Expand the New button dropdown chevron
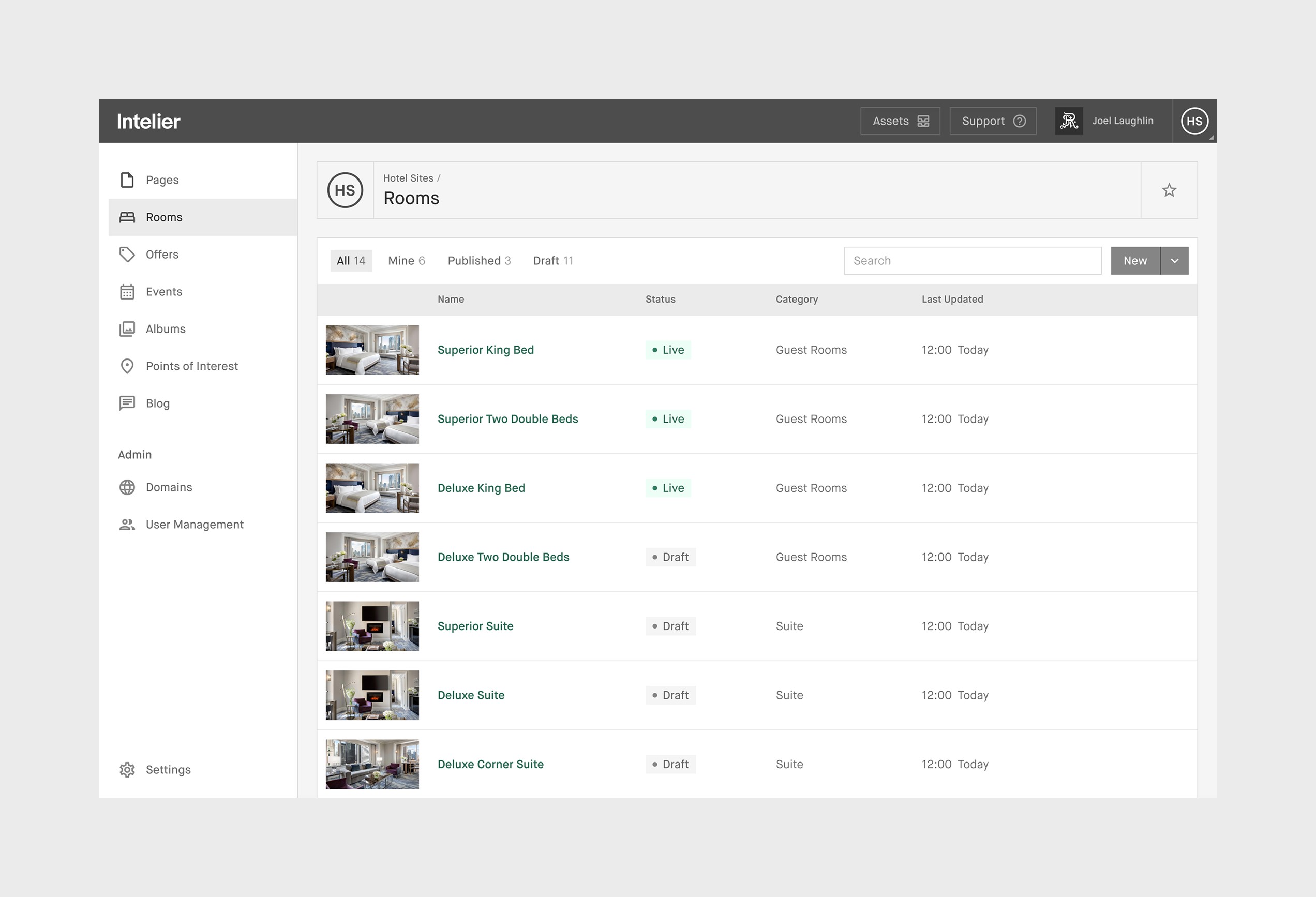The height and width of the screenshot is (897, 1316). pyautogui.click(x=1175, y=261)
